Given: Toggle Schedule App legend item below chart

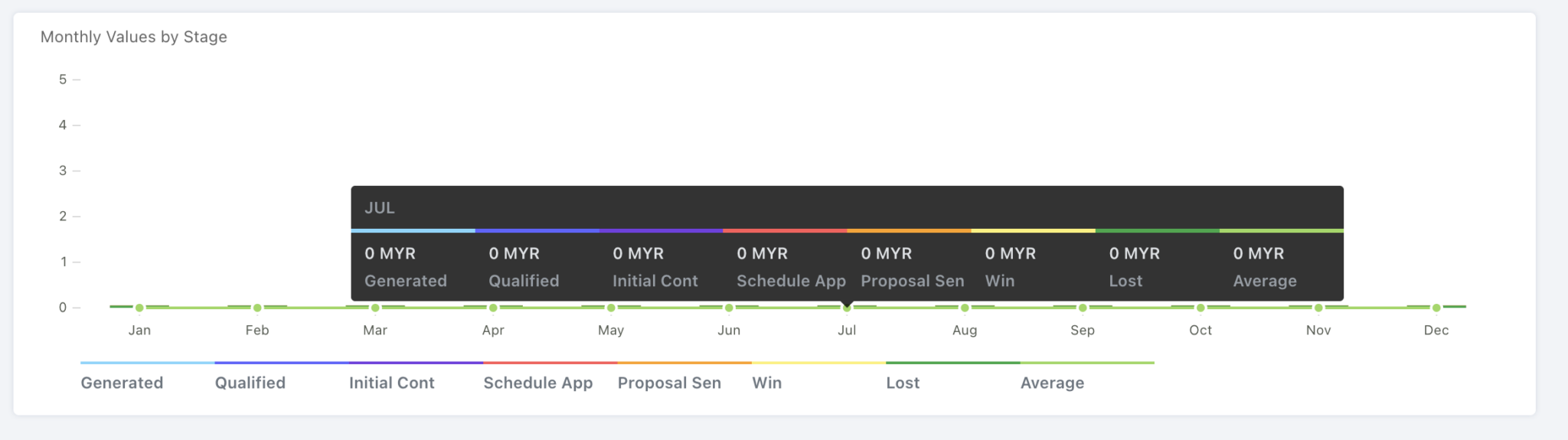Looking at the screenshot, I should (537, 383).
